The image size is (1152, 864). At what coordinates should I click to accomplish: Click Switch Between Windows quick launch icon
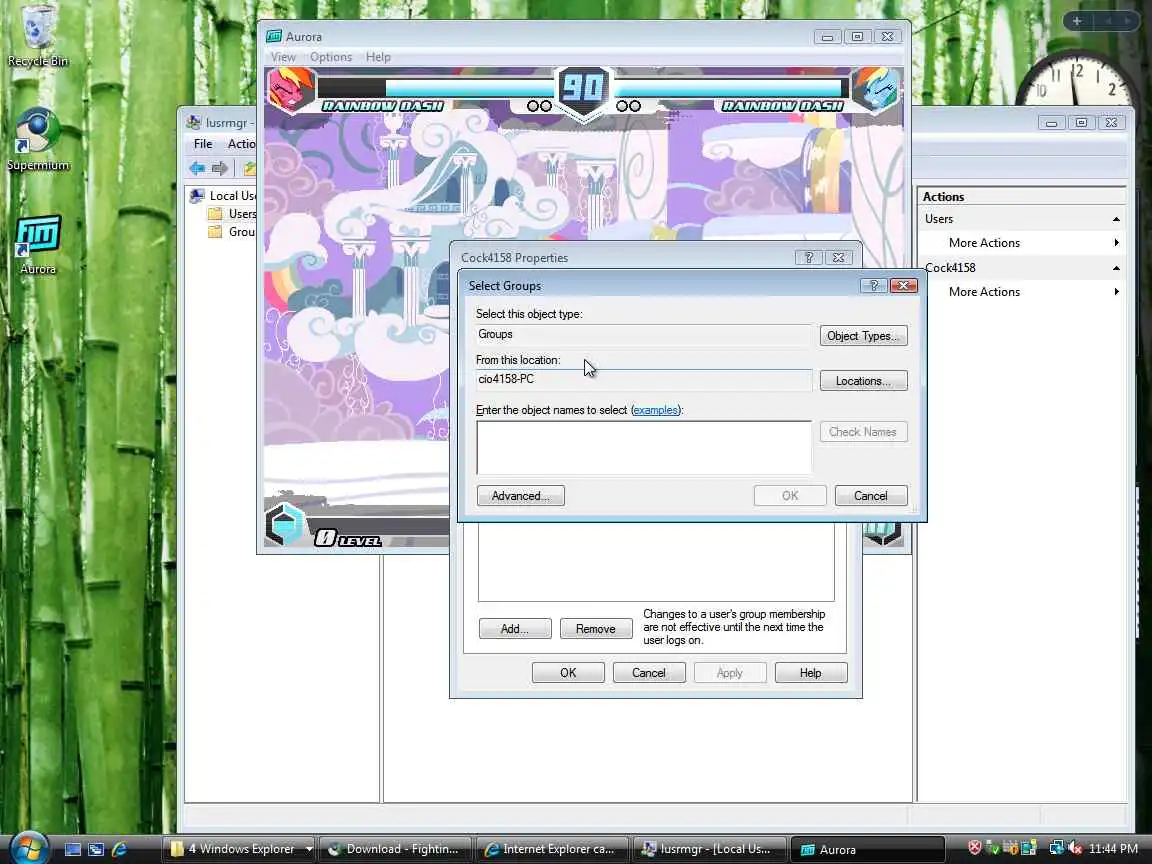coord(96,849)
